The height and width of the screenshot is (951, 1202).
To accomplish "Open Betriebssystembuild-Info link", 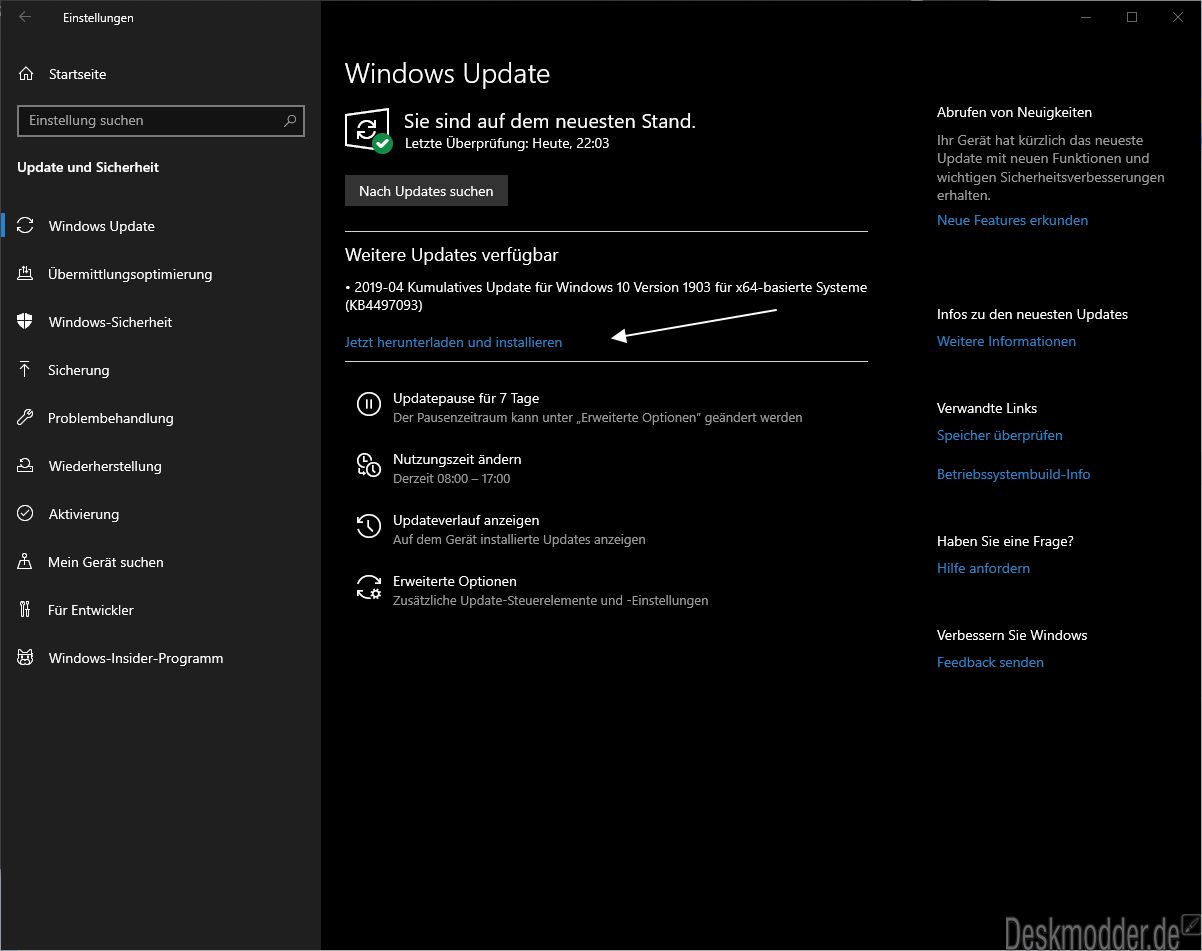I will coord(1013,474).
